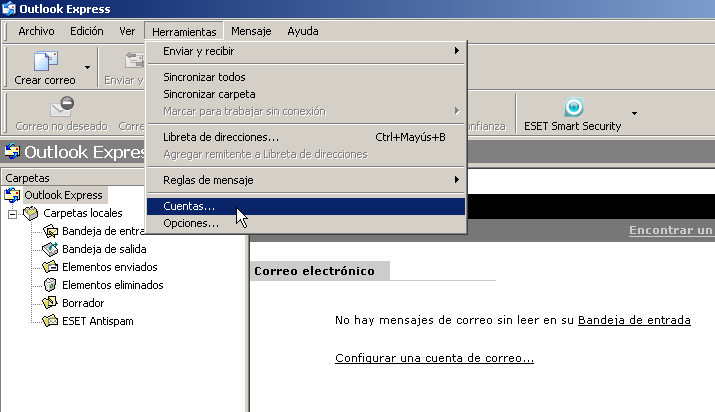Click the Correo no deseado icon

(x=62, y=106)
